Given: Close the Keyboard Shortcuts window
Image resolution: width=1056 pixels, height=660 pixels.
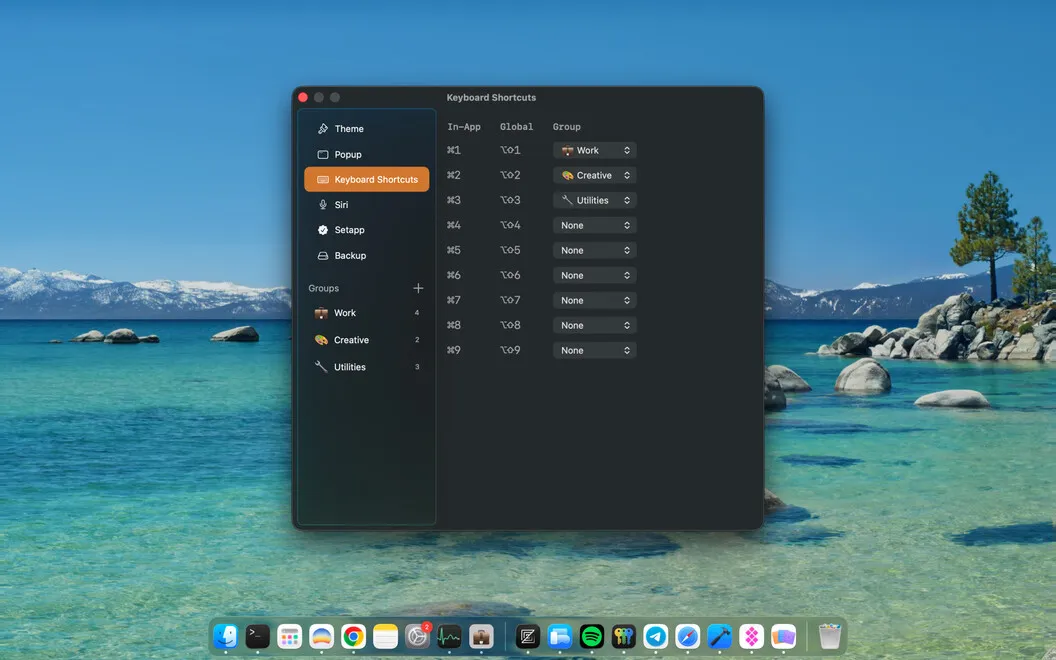Looking at the screenshot, I should pyautogui.click(x=303, y=97).
